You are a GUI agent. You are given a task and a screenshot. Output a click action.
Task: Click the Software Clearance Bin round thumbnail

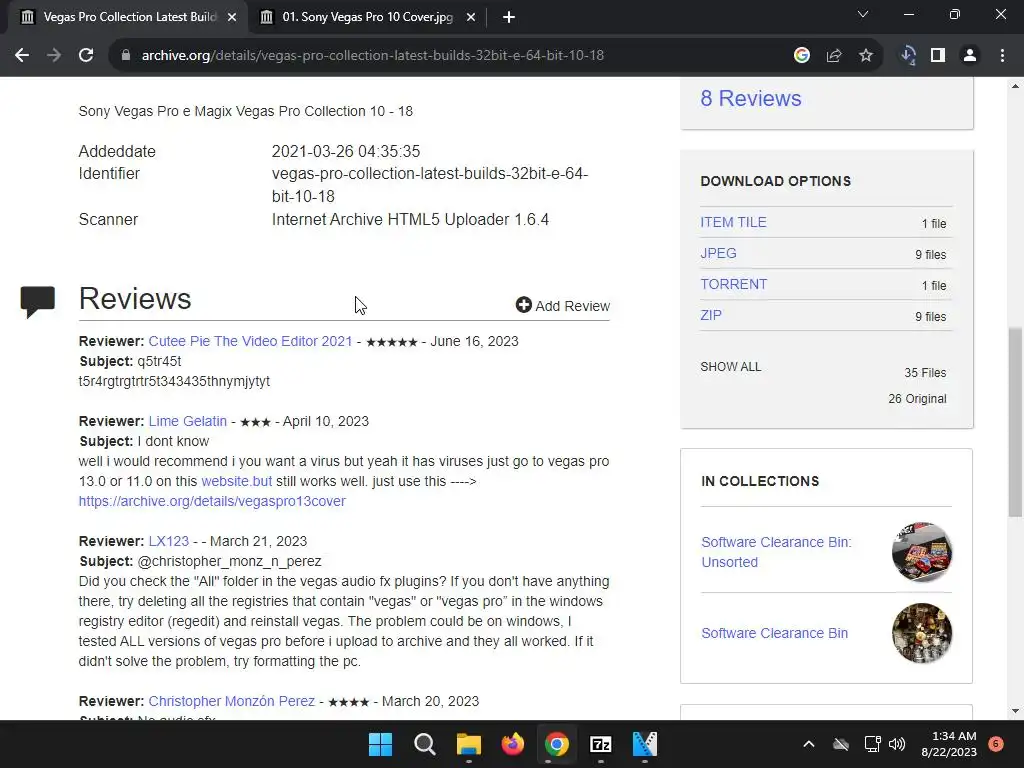tap(922, 633)
